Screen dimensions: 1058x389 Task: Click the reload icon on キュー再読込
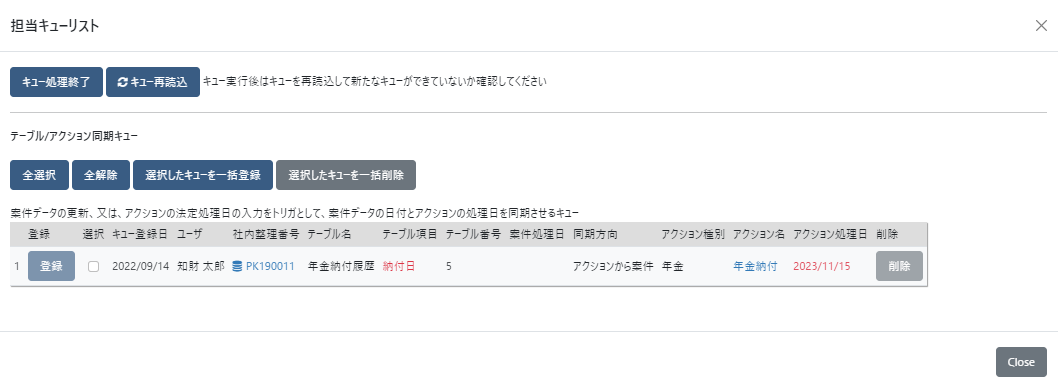(x=122, y=82)
